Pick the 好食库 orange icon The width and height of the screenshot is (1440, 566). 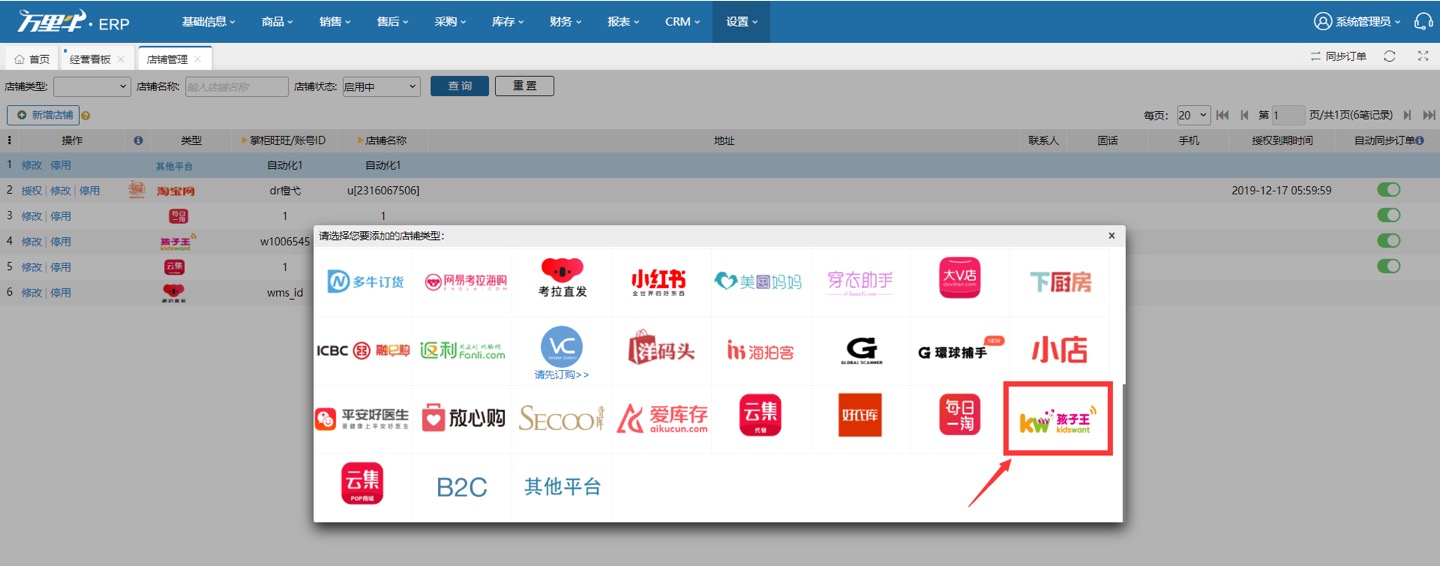[860, 415]
